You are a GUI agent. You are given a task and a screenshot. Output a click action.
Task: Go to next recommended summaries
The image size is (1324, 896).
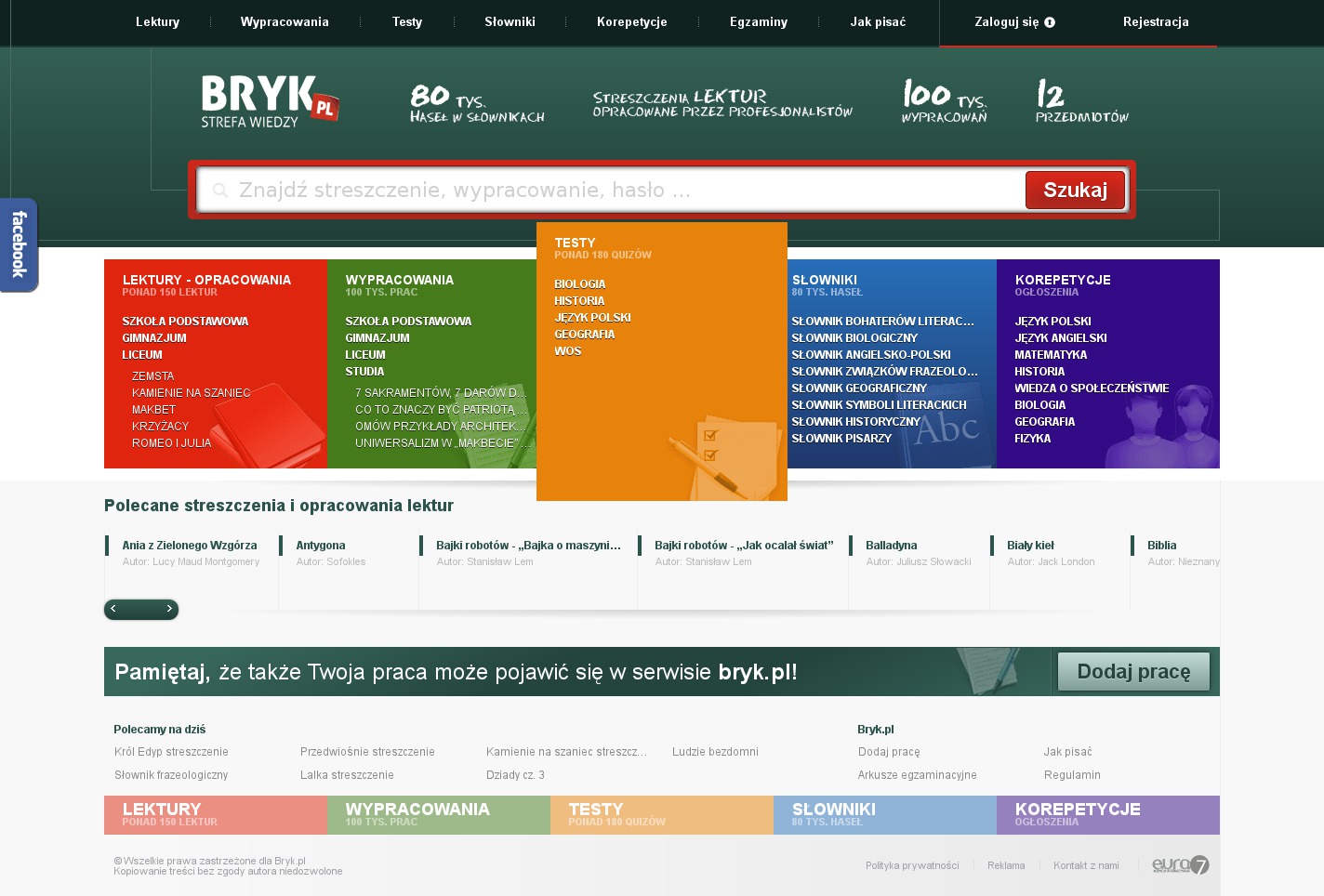[x=169, y=609]
